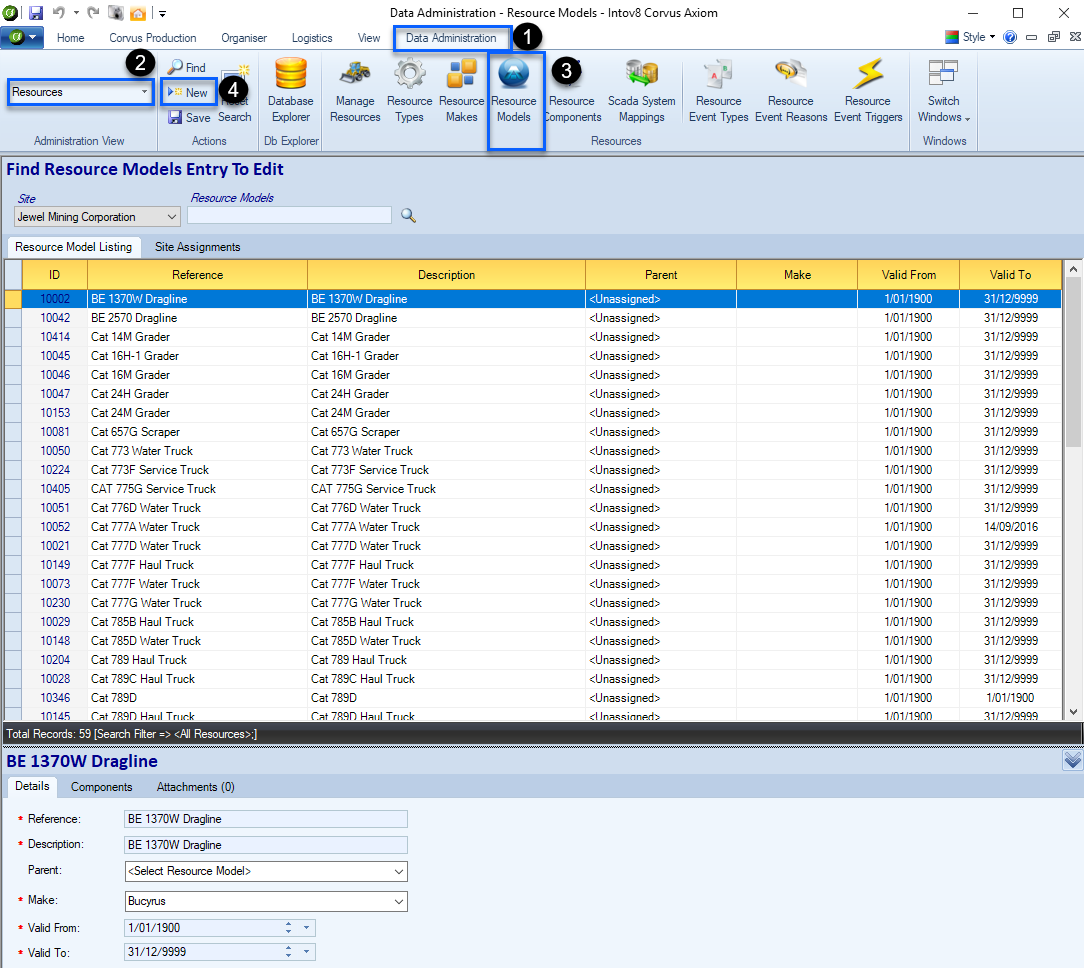Click the camera screenshot icon in title bar
This screenshot has height=968, width=1084.
[115, 12]
